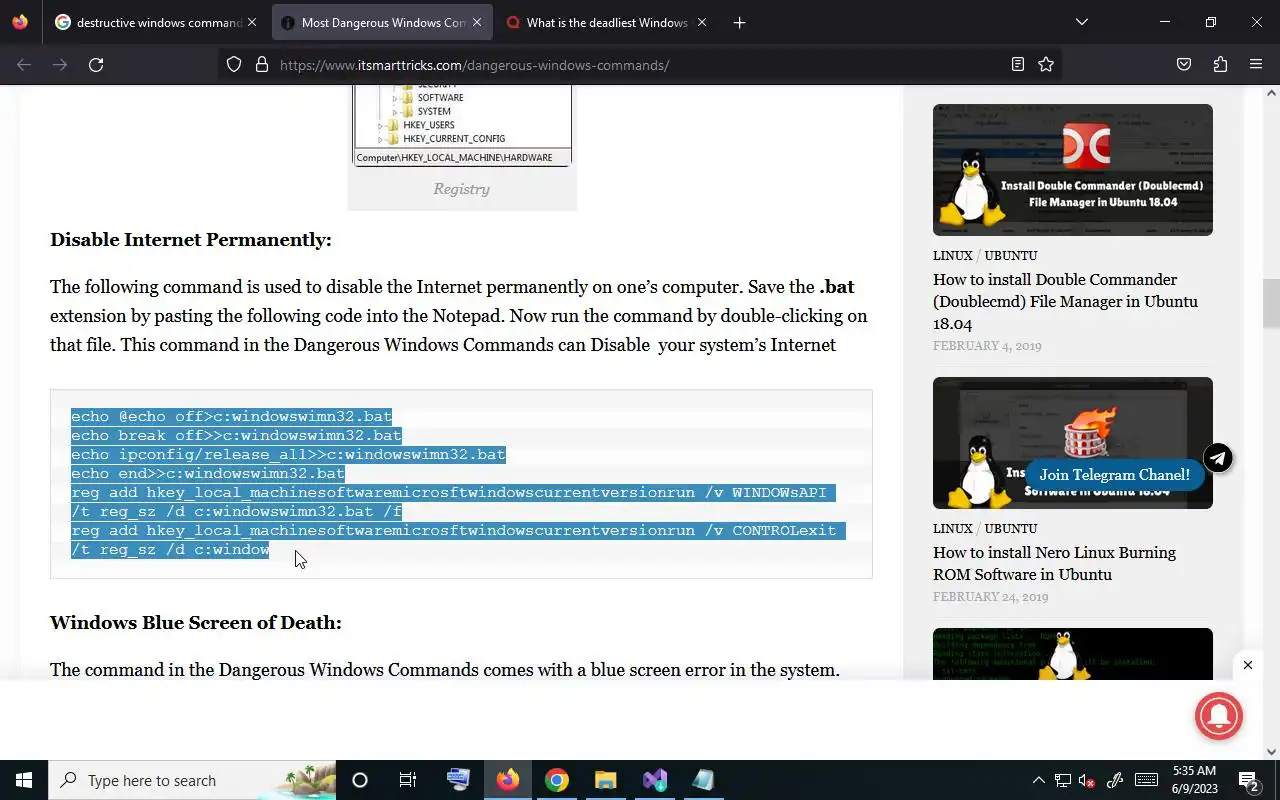View site security padlock info

coord(262,65)
